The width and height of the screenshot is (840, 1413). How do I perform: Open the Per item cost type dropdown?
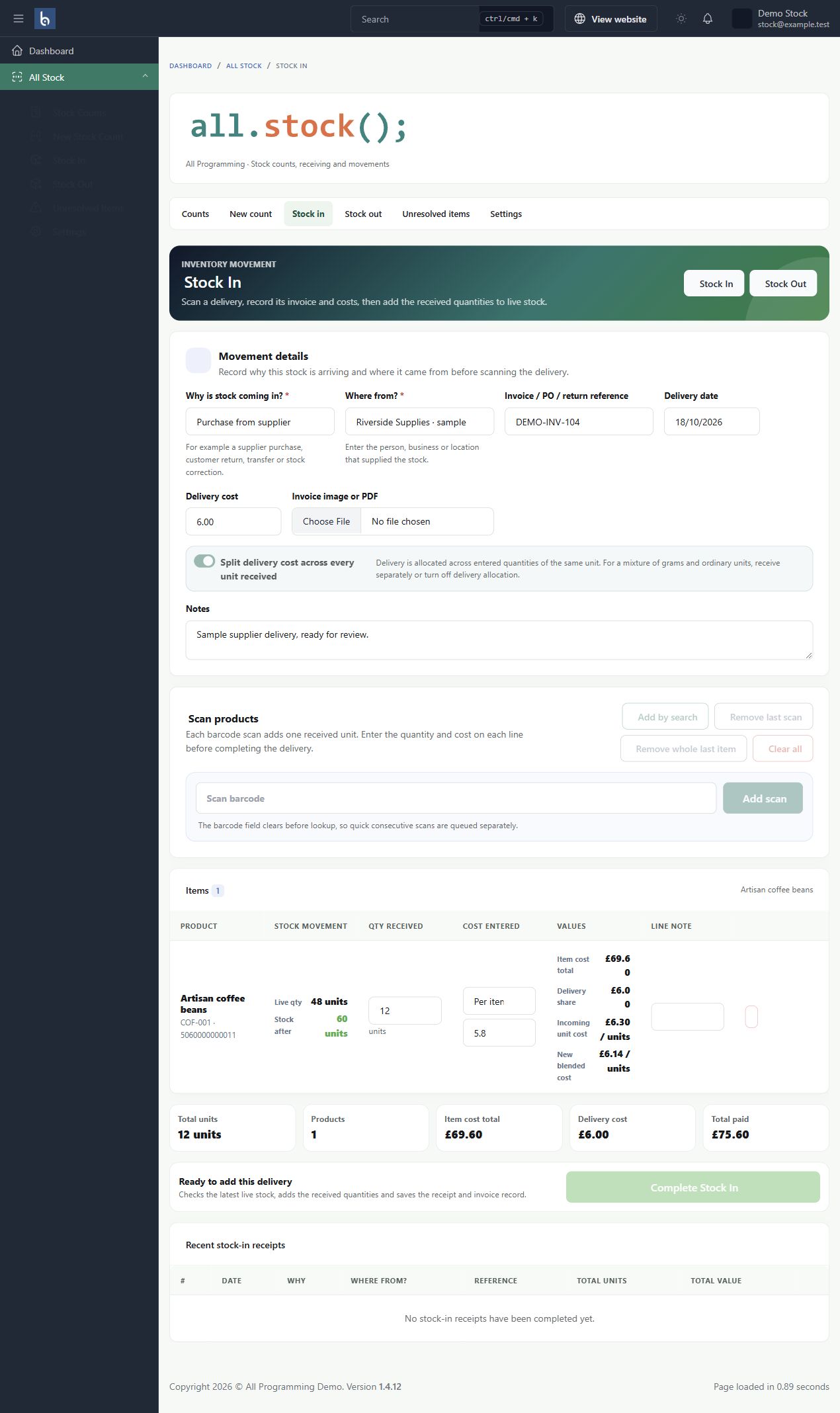tap(499, 1001)
